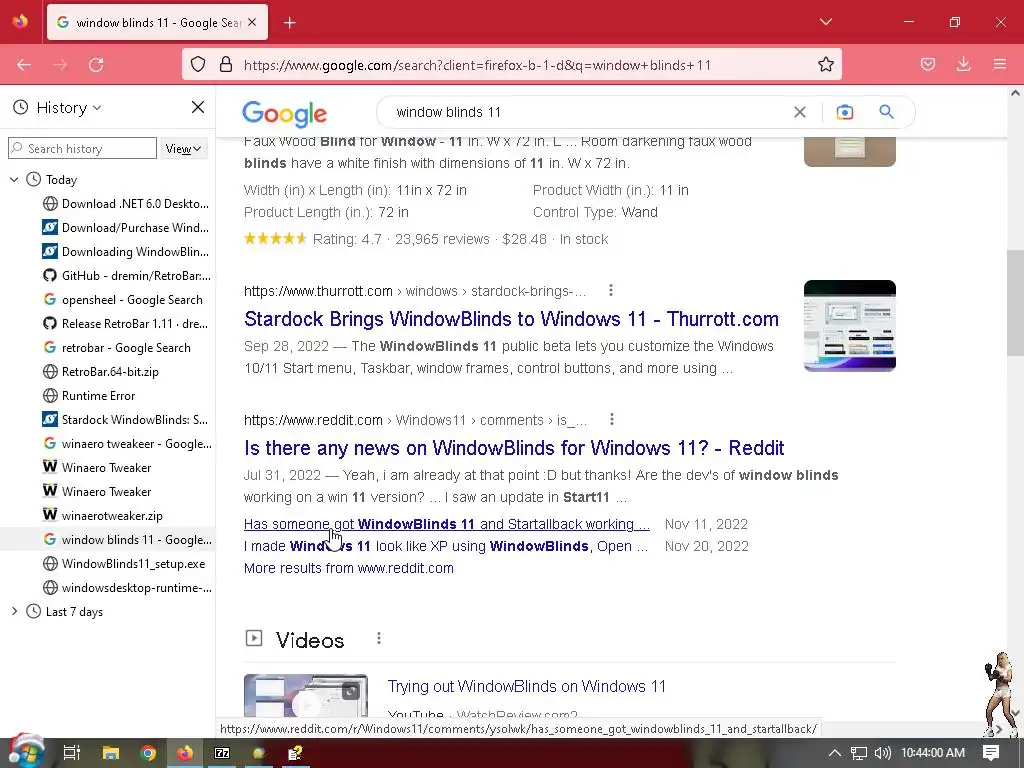Open 'Has someone got WindowBlinds 11' sublink
This screenshot has height=768, width=1024.
pyautogui.click(x=447, y=524)
